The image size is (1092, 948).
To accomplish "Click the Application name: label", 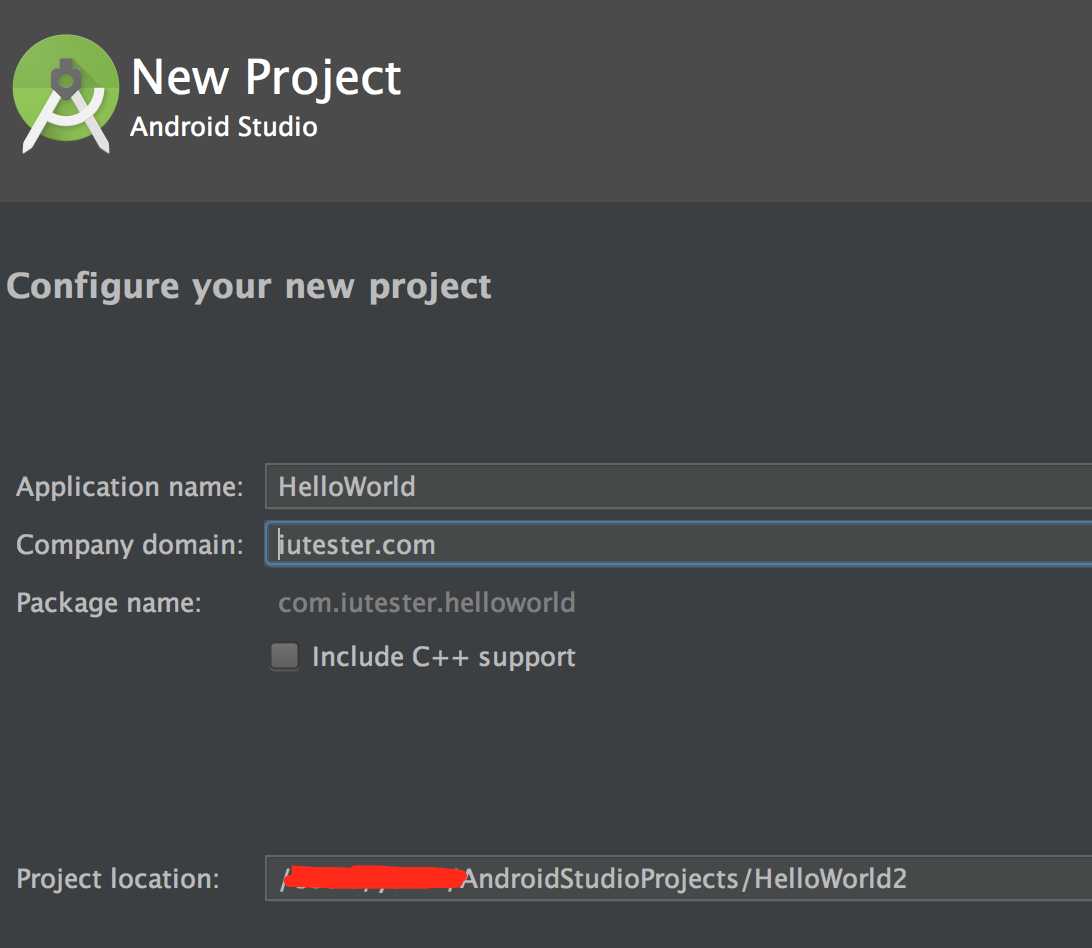I will tap(130, 487).
